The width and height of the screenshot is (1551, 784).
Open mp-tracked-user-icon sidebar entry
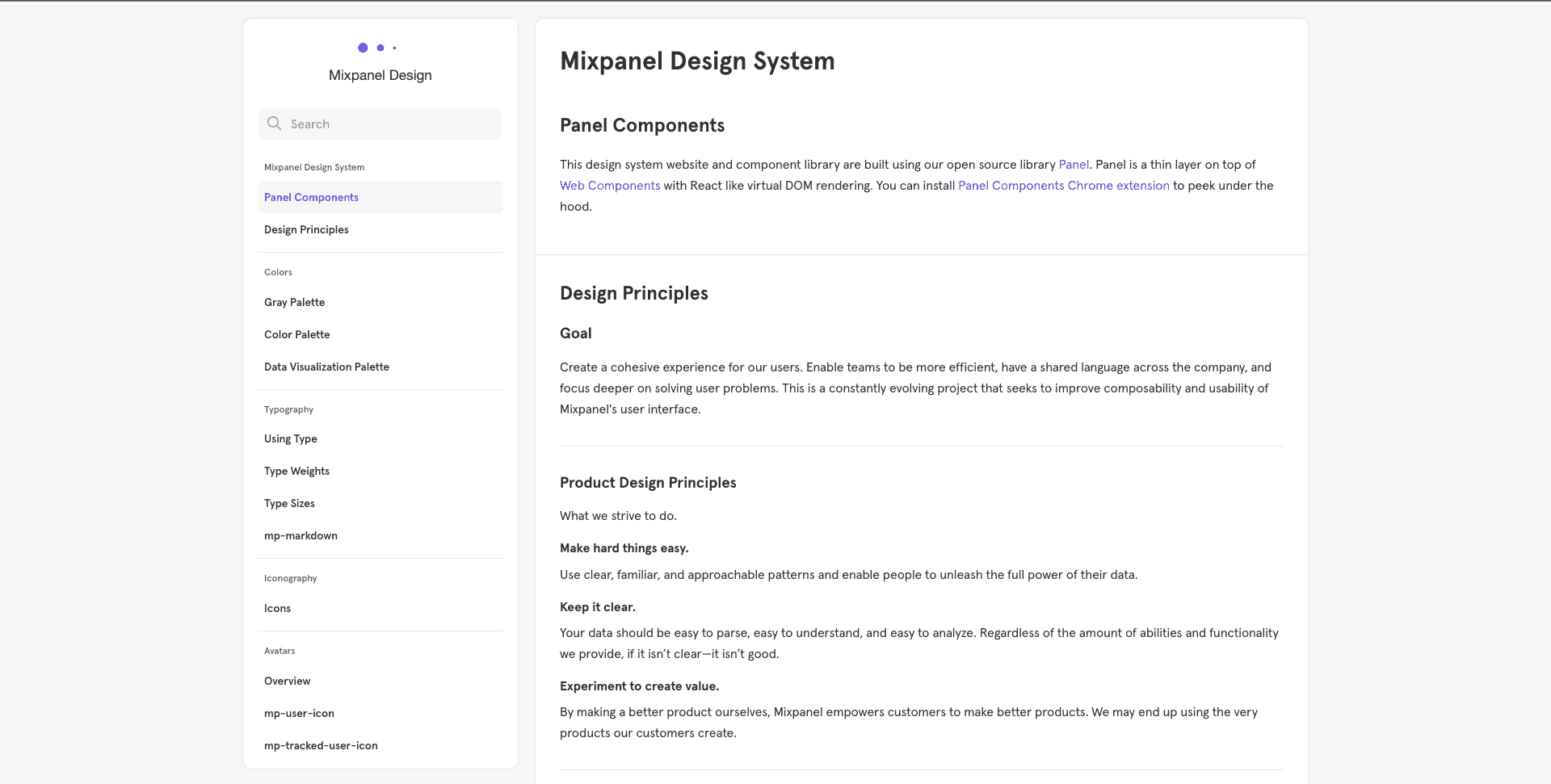coord(380,745)
